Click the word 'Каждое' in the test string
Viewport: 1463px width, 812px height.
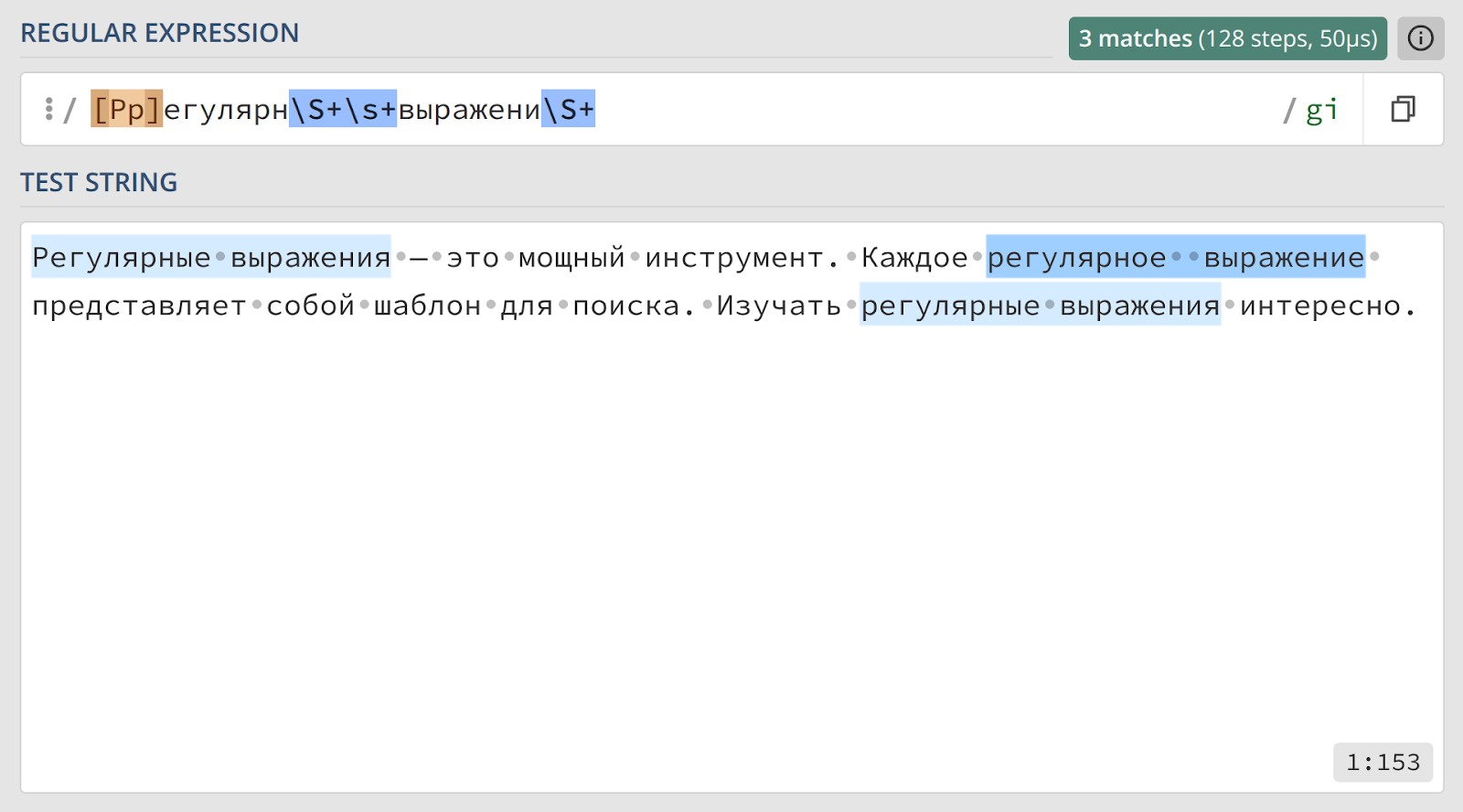[x=914, y=258]
